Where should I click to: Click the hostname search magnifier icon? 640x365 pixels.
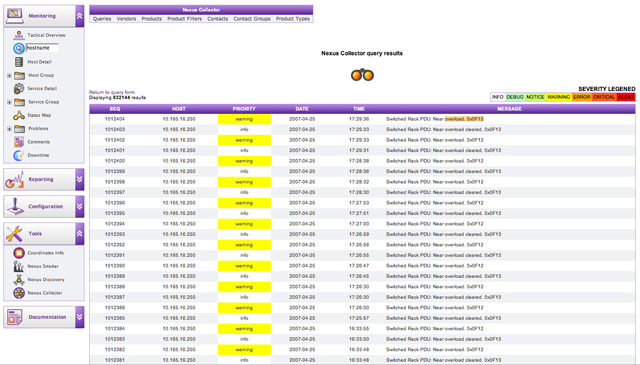tap(19, 48)
